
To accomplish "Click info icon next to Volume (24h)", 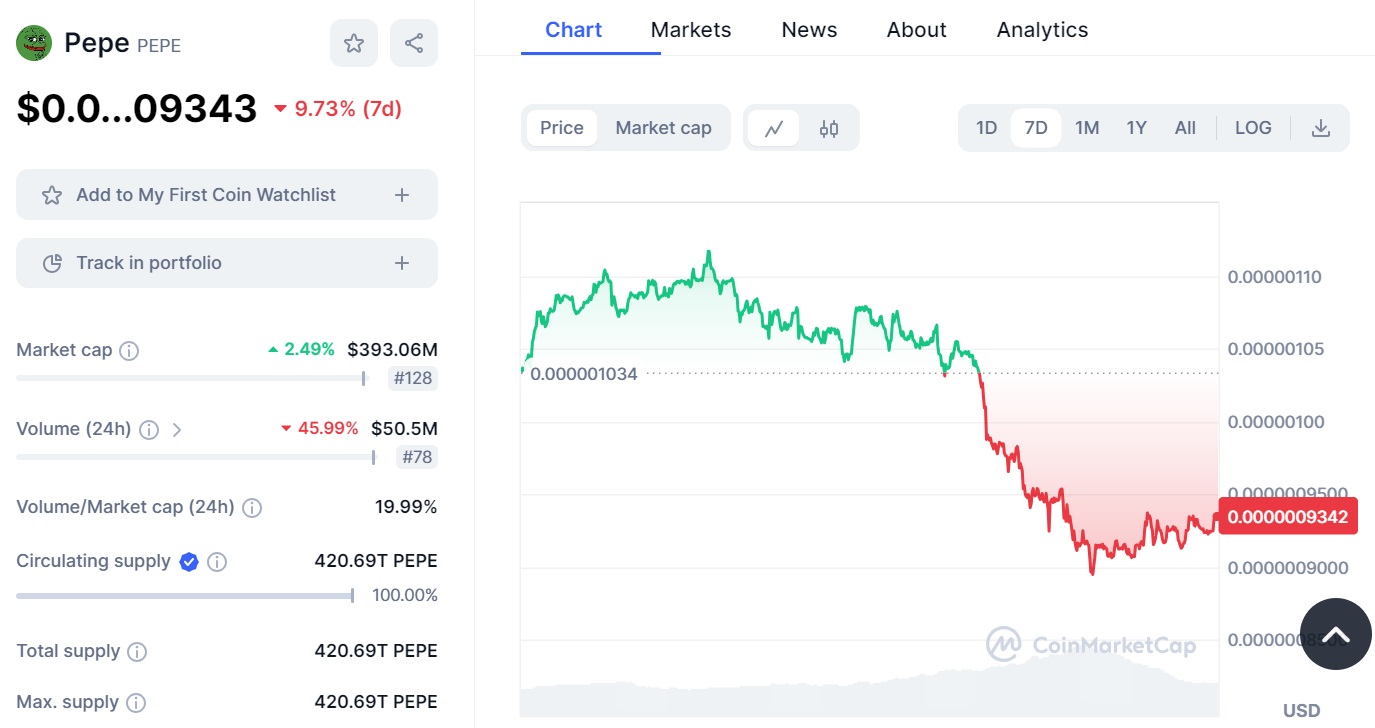I will click(x=149, y=430).
